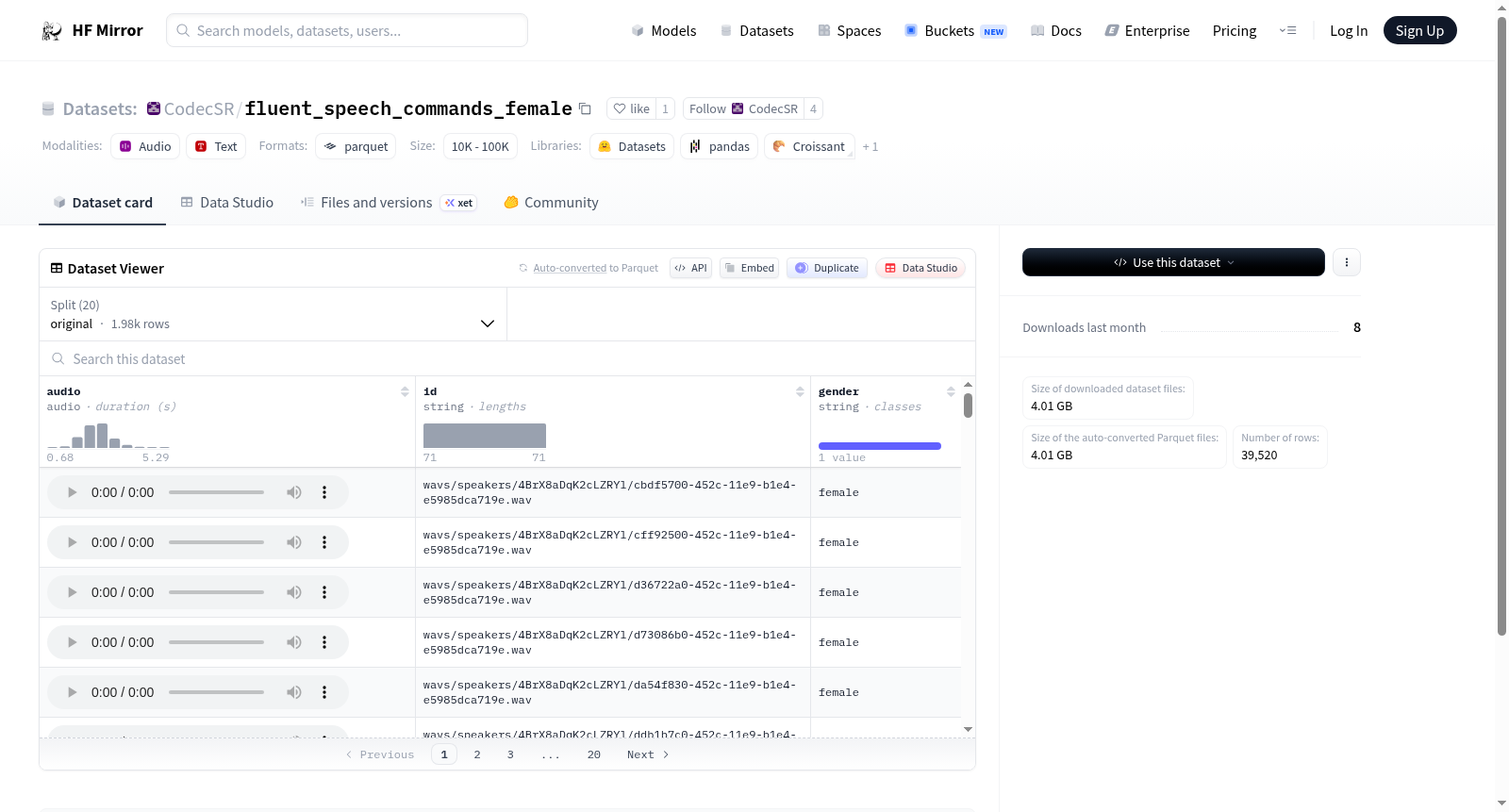The height and width of the screenshot is (812, 1509).
Task: Filter by the parquet format tag
Action: (x=356, y=146)
